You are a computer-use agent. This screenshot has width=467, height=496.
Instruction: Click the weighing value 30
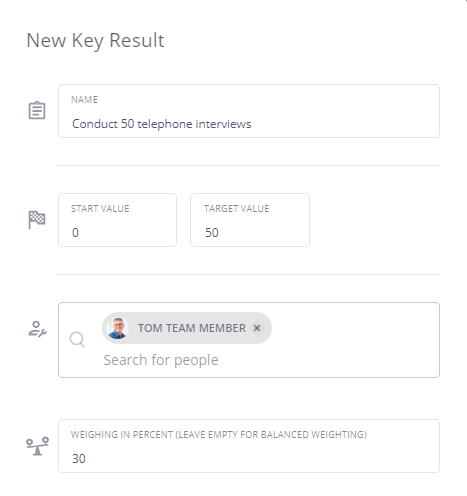tap(79, 459)
